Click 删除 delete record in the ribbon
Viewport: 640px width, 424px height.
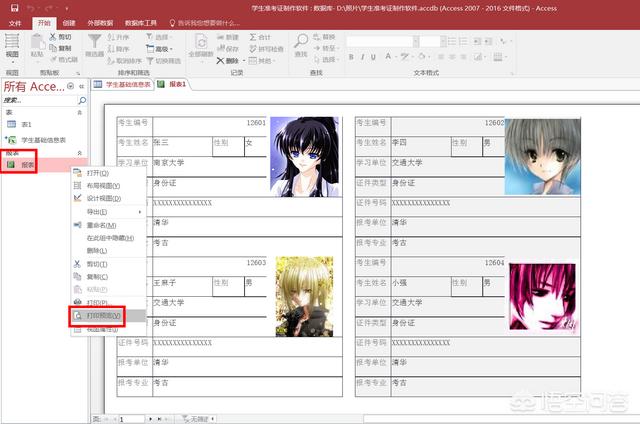228,60
